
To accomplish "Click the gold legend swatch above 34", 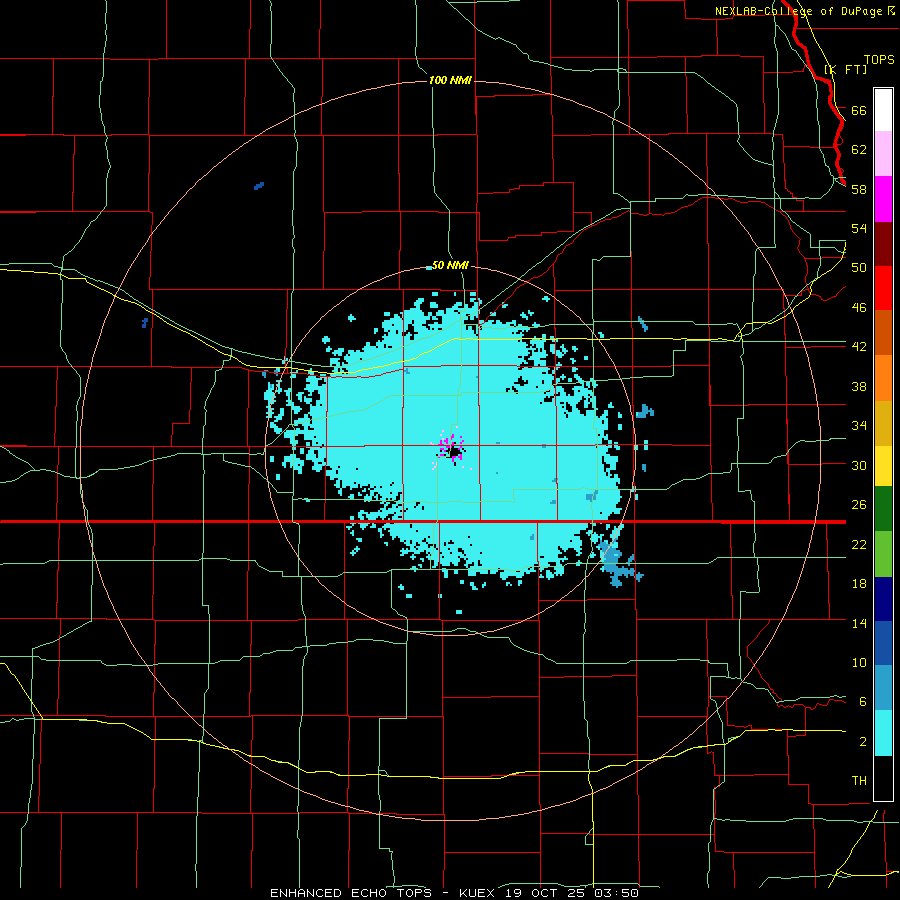I will pos(883,423).
